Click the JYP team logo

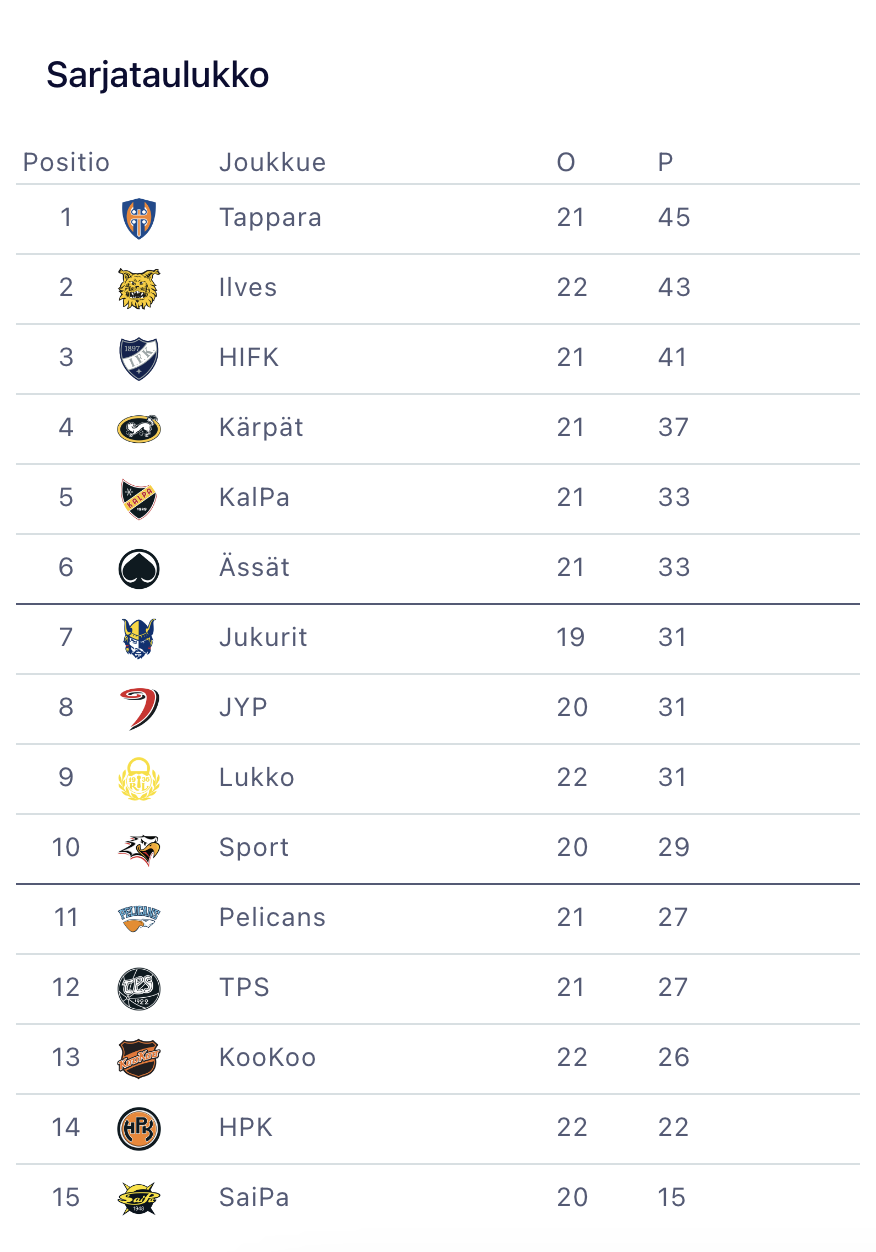(139, 708)
